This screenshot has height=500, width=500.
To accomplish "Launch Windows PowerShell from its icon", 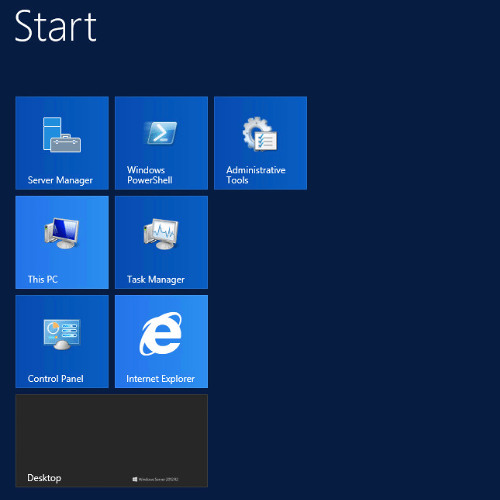I will [161, 133].
